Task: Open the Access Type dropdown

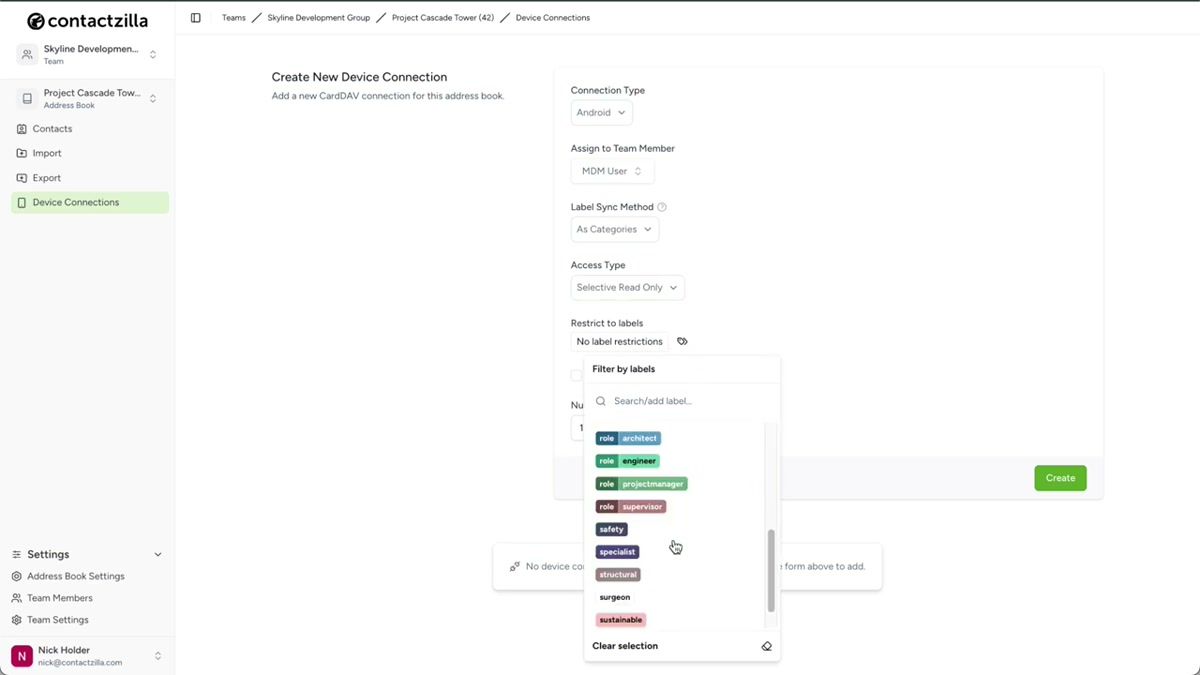Action: (x=627, y=287)
